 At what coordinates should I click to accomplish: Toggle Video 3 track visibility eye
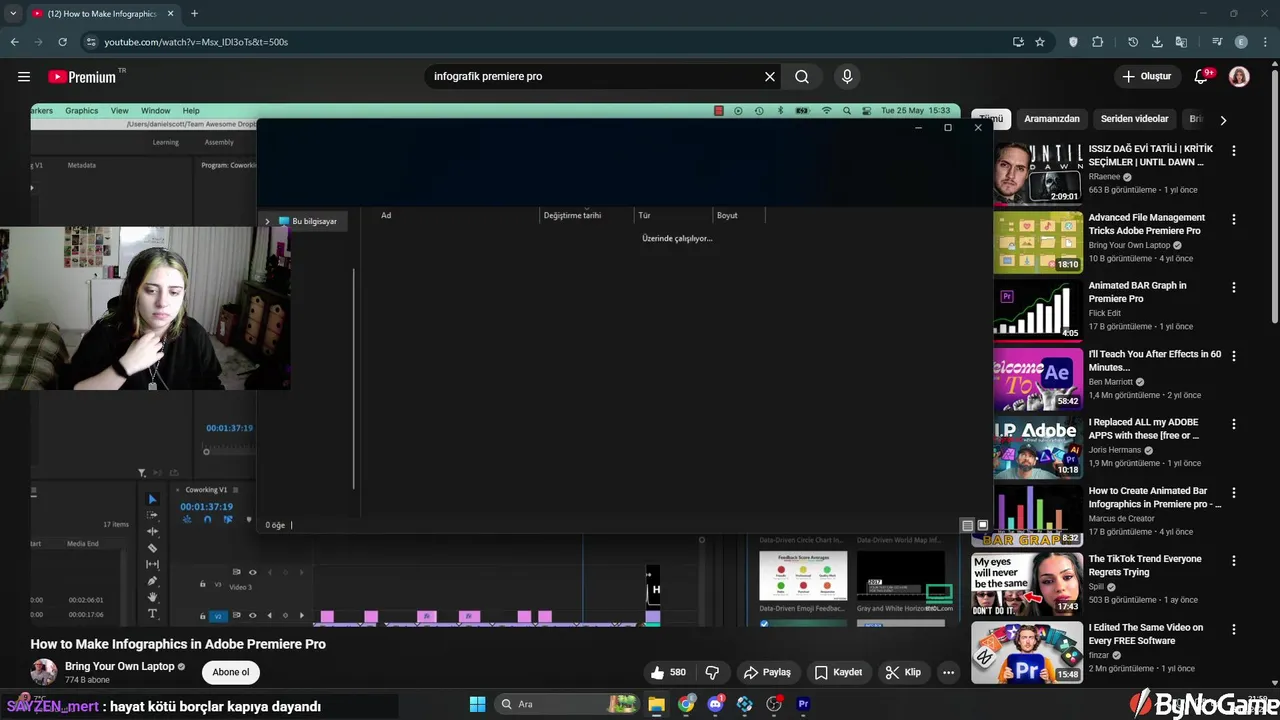pos(252,572)
